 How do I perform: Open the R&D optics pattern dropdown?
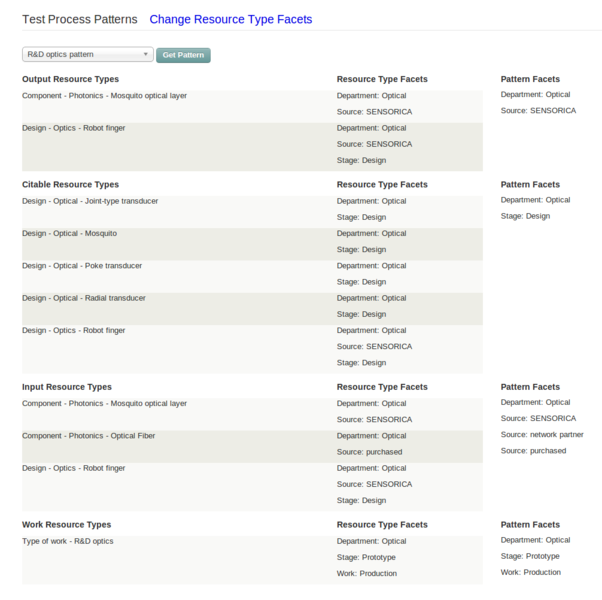pos(88,55)
